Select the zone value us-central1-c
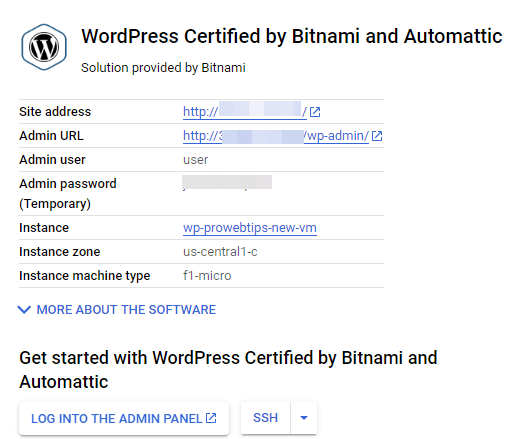 point(220,252)
